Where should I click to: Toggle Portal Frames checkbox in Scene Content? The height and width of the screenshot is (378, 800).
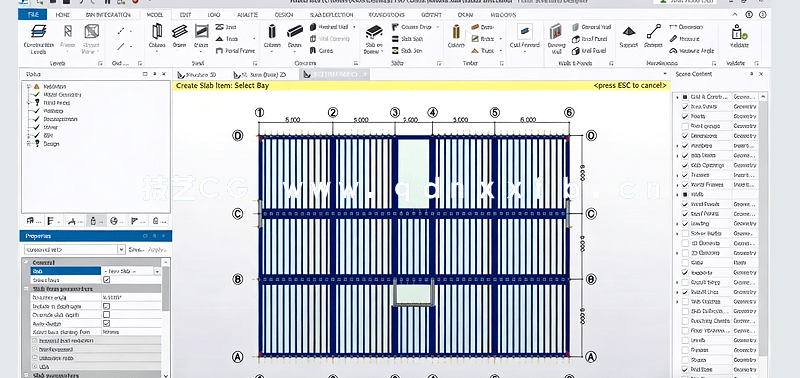(x=685, y=185)
